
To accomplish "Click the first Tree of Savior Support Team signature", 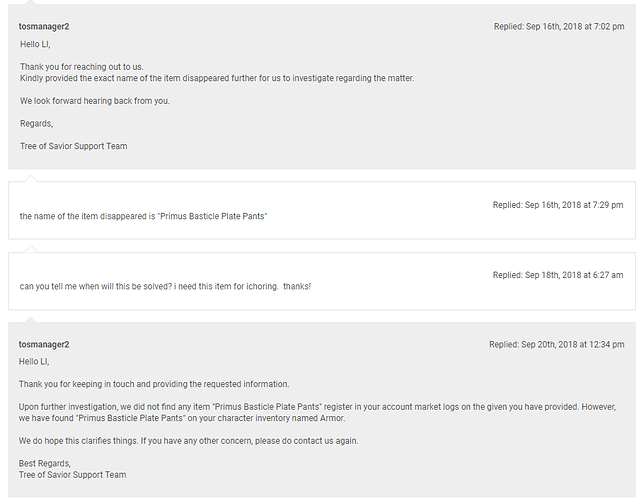I will click(73, 146).
